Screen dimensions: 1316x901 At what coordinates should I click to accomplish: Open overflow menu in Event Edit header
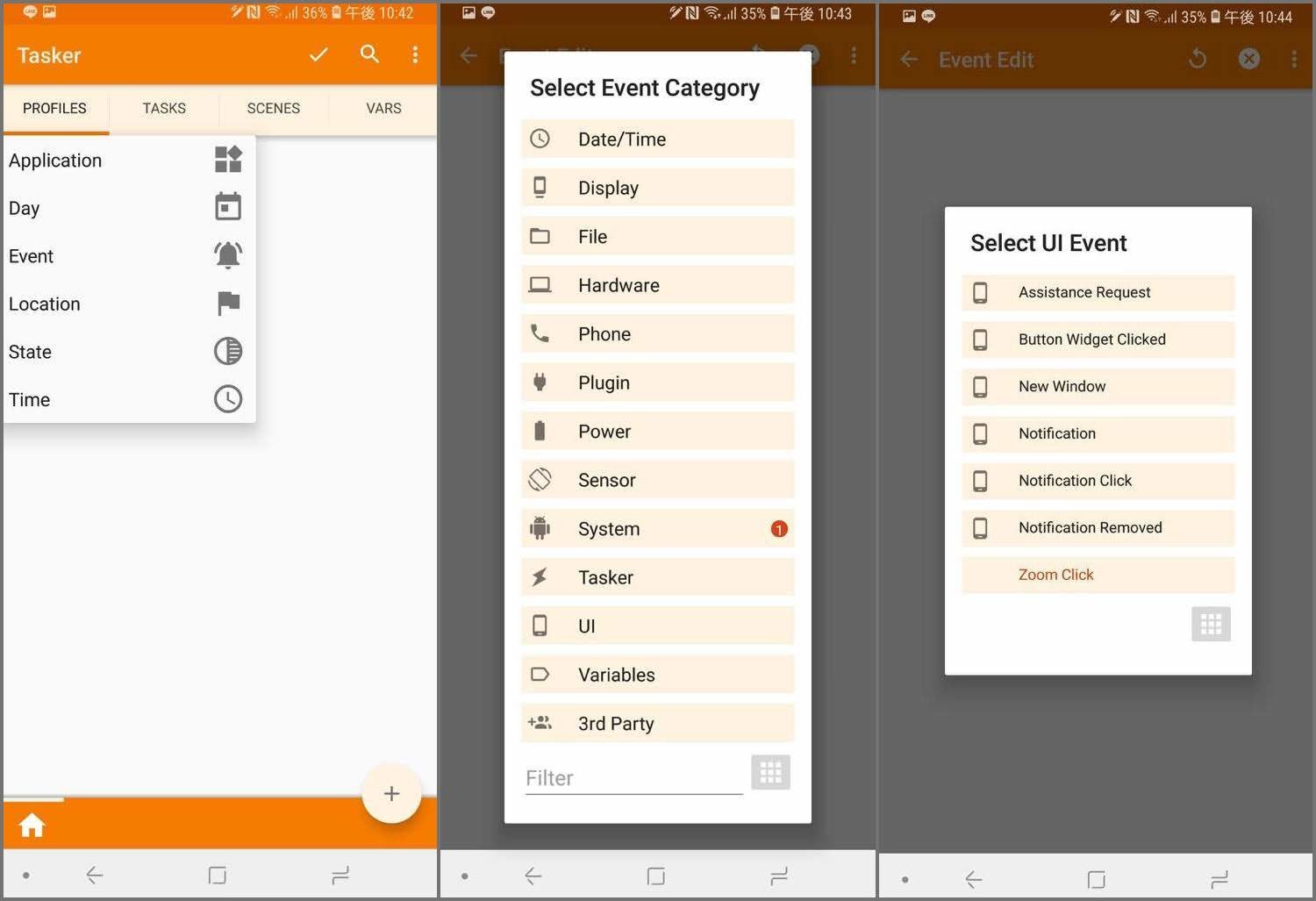point(1294,59)
